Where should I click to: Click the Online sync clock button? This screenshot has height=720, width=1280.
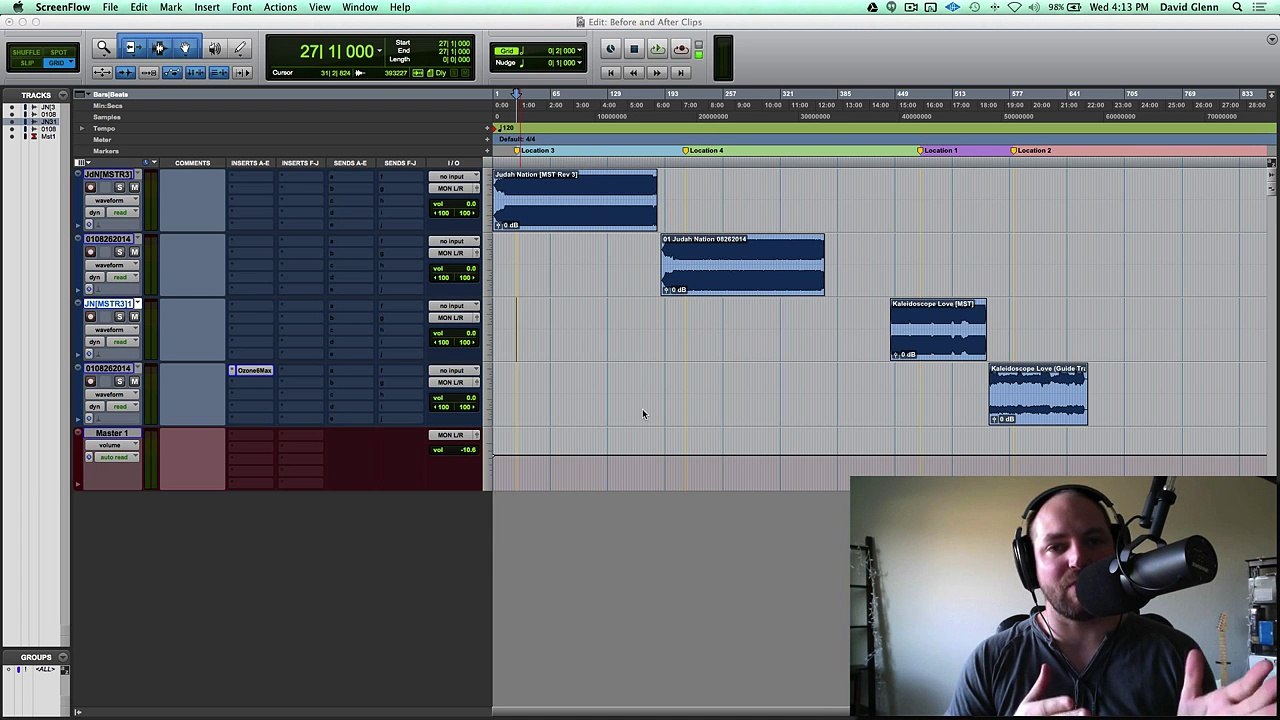coord(610,49)
